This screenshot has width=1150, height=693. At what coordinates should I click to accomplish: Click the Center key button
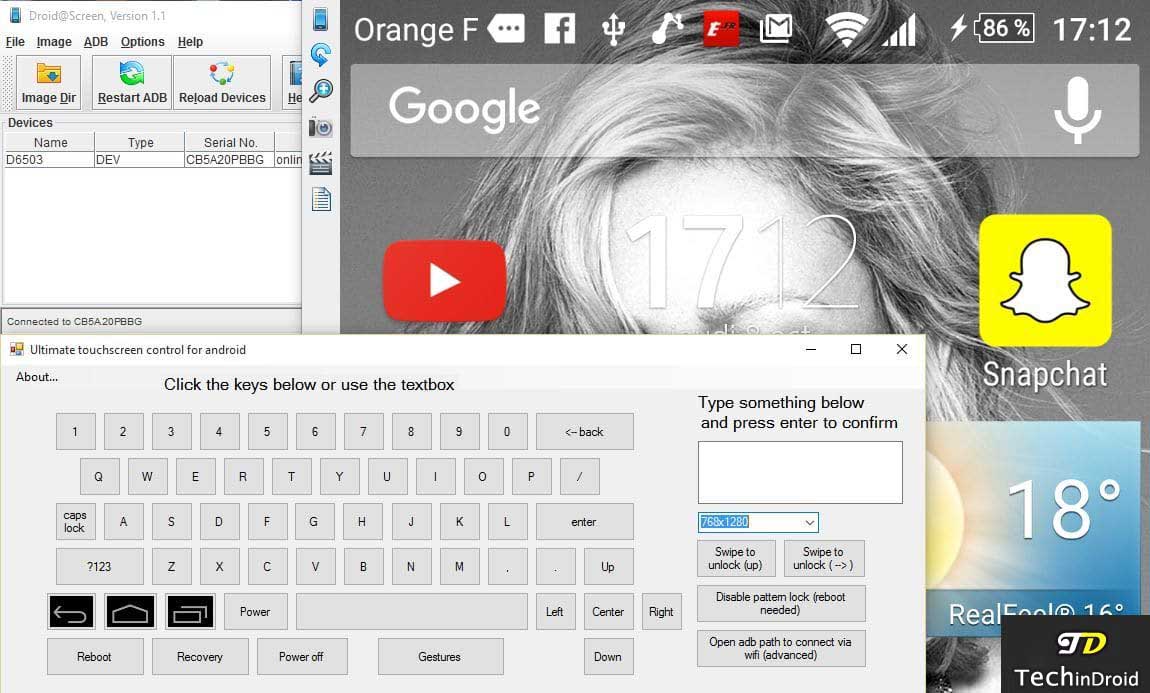(x=608, y=612)
